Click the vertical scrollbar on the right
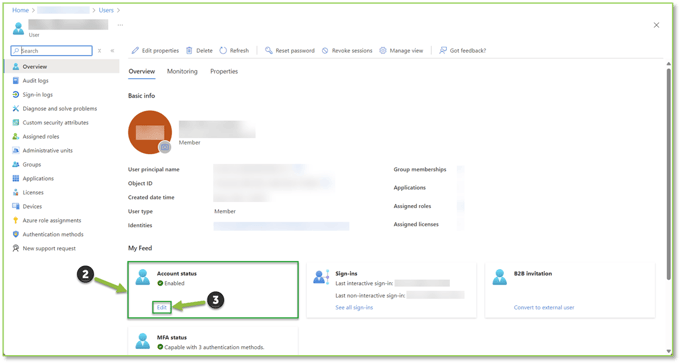The height and width of the screenshot is (364, 681). coord(668,174)
